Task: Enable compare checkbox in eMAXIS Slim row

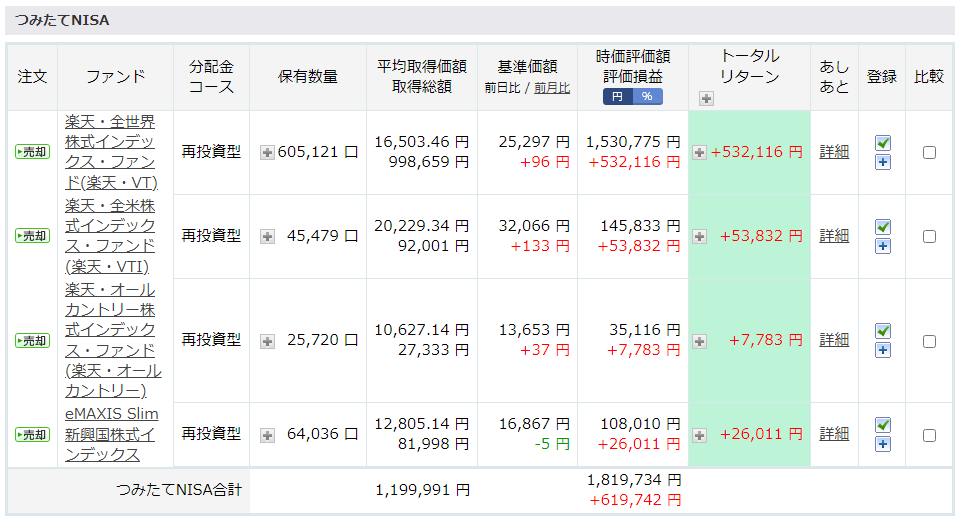Action: tap(929, 435)
